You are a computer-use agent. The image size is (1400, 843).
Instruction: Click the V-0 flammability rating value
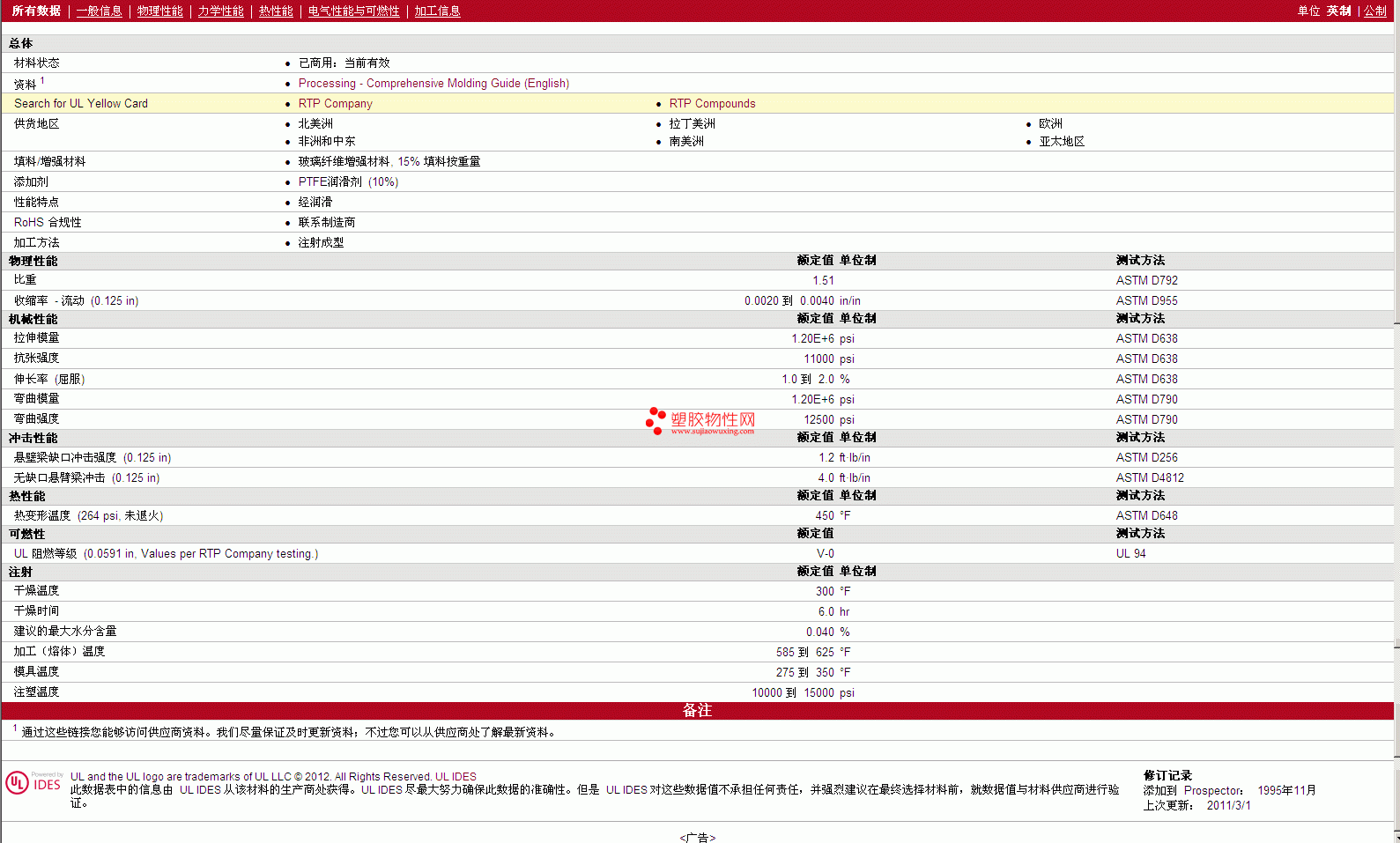coord(826,553)
